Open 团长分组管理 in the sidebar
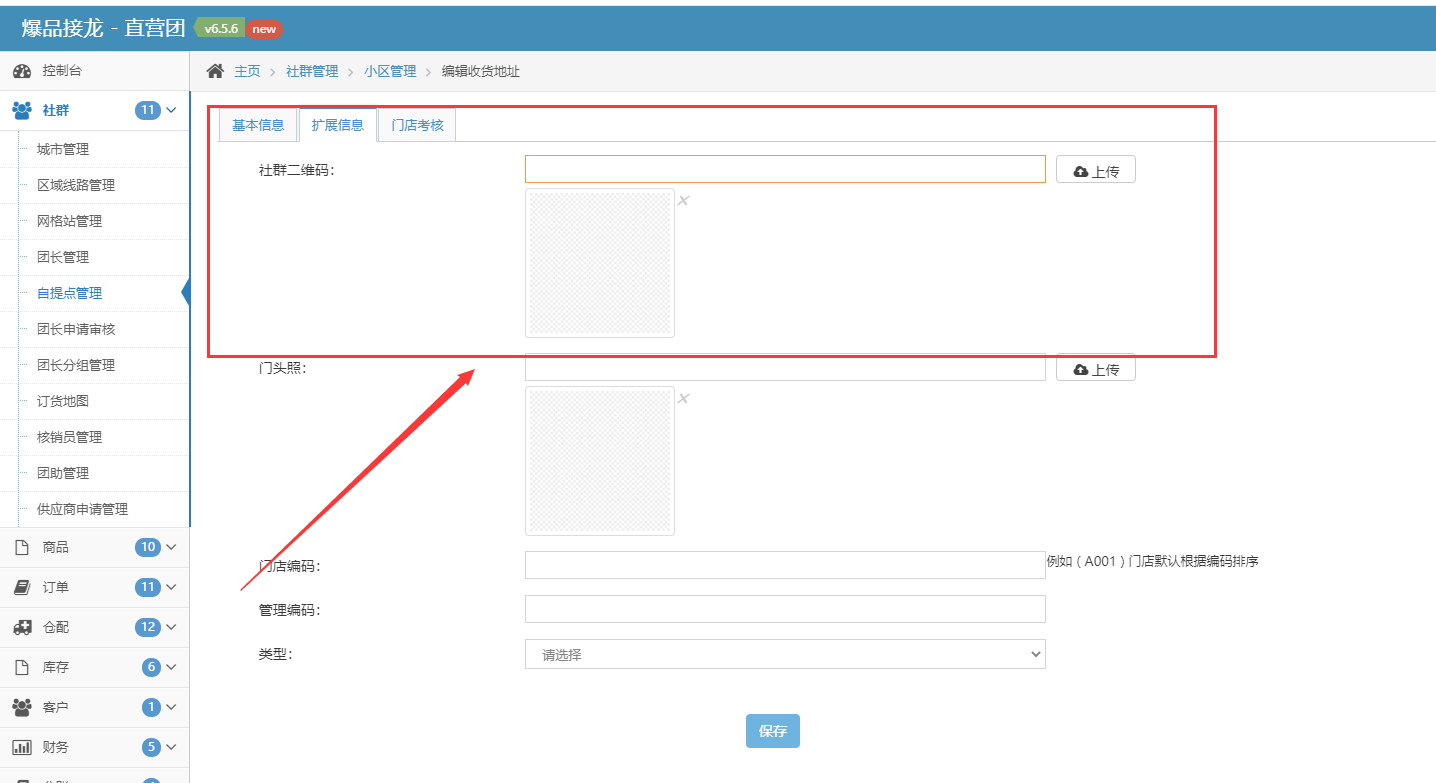Viewport: 1436px width, 783px height. click(76, 365)
